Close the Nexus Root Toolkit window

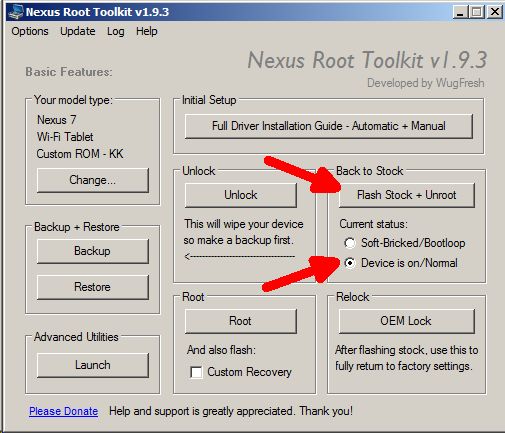[x=495, y=12]
